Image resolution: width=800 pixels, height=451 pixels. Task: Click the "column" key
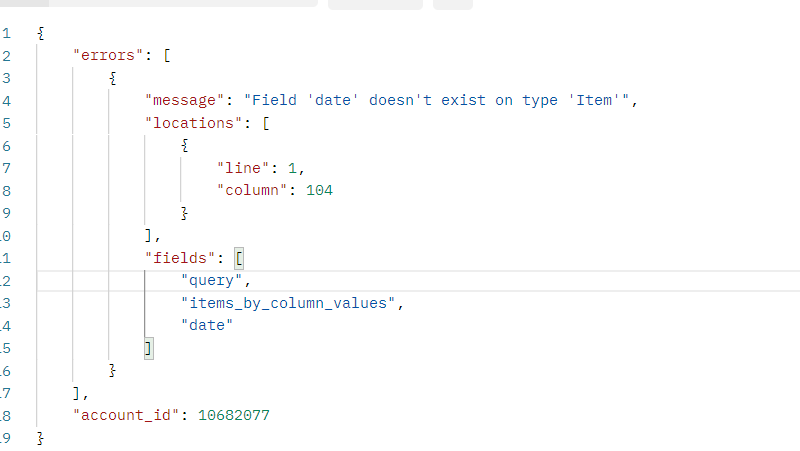coord(250,190)
